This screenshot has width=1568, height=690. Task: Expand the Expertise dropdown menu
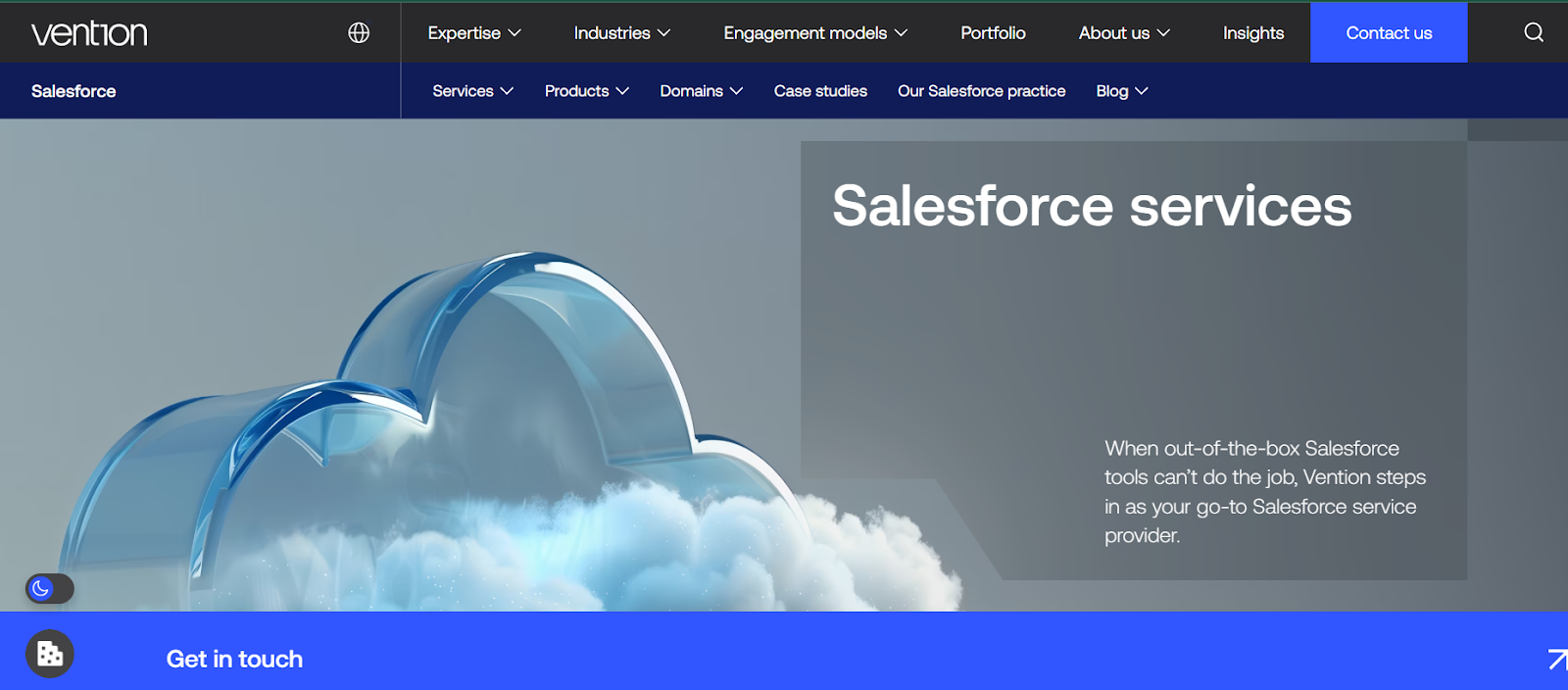(474, 32)
